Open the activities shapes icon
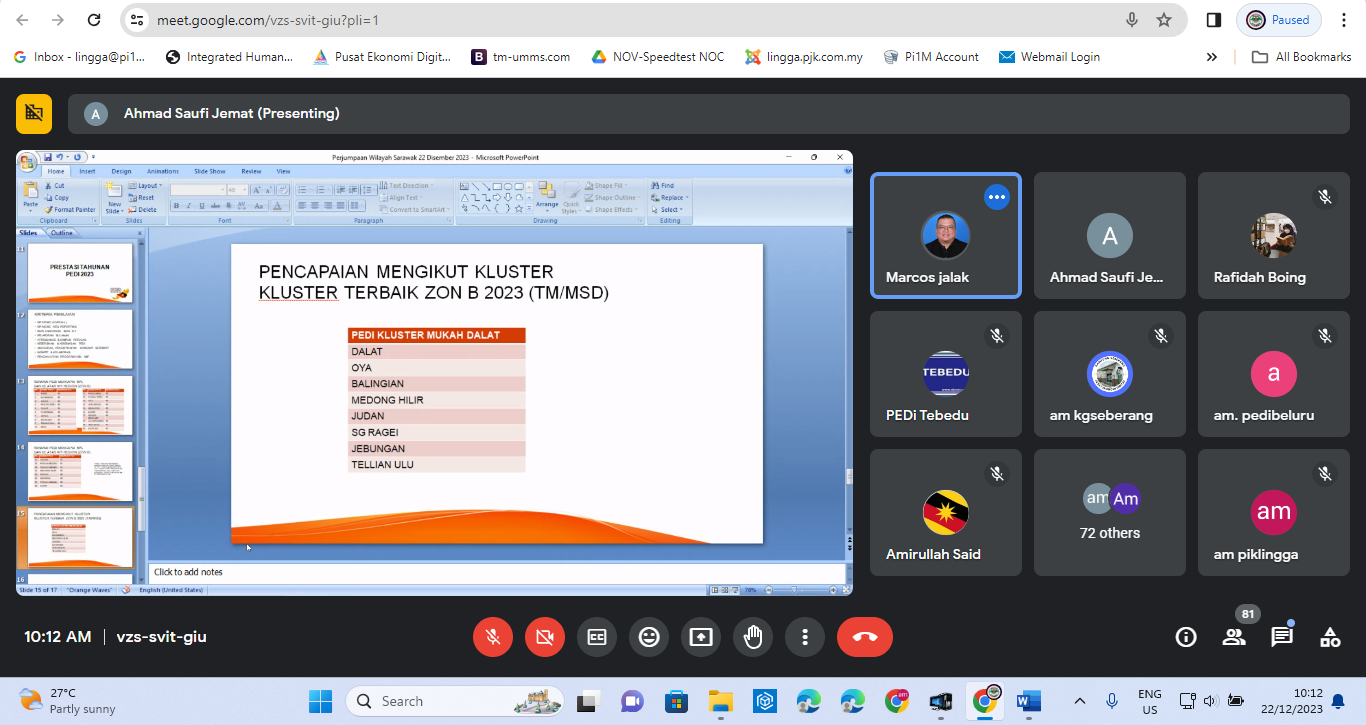This screenshot has width=1366, height=725. (x=1330, y=637)
